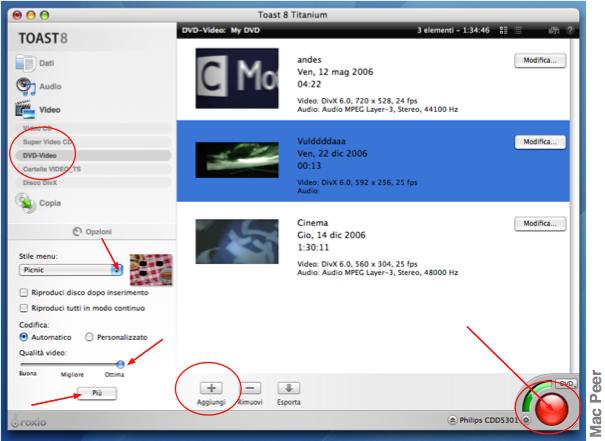This screenshot has width=605, height=441.
Task: Open the Stile menu Picnic dropdown
Action: tap(71, 270)
